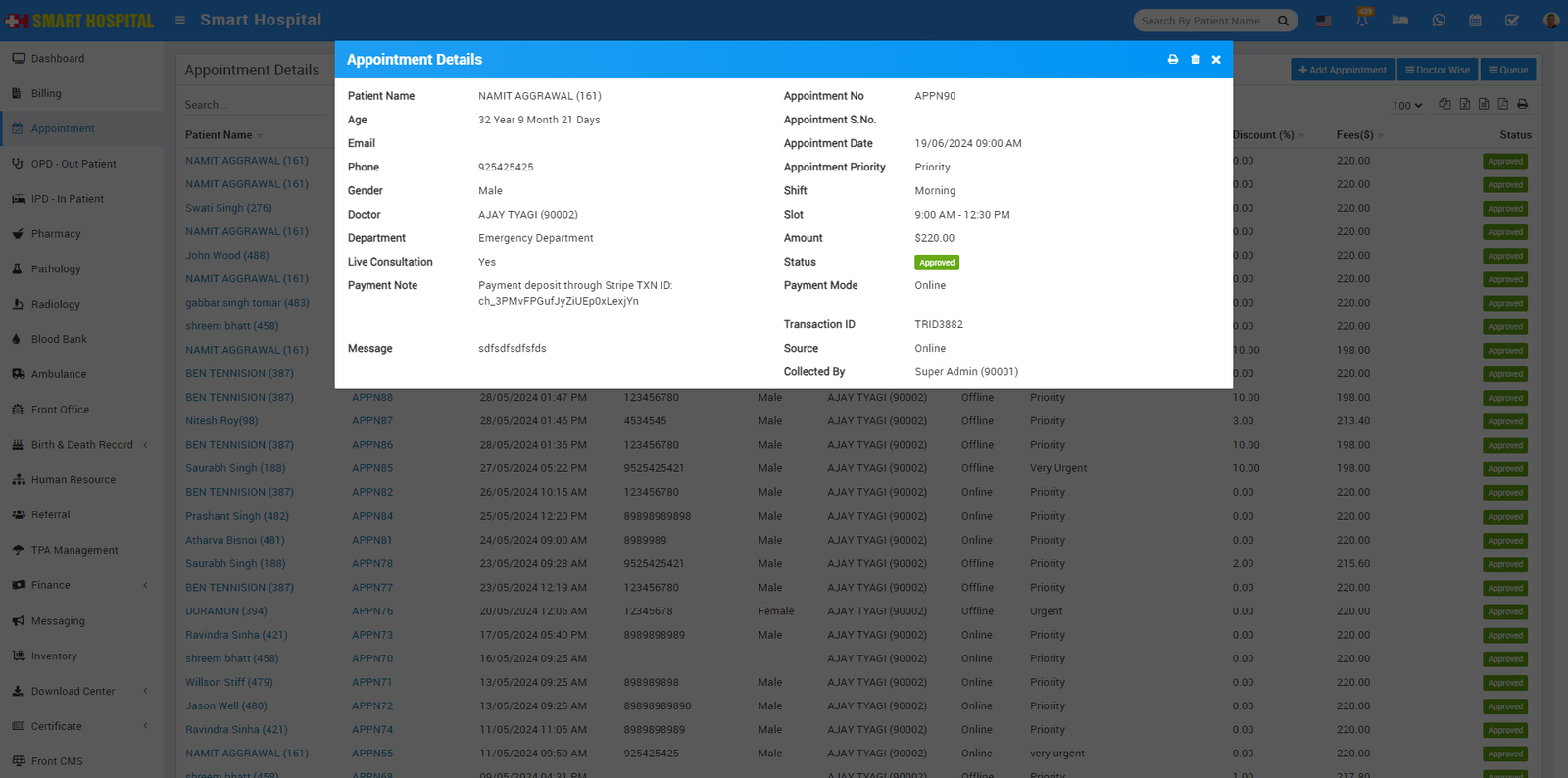This screenshot has width=1568, height=778.
Task: Delete this appointment using the trash icon
Action: pyautogui.click(x=1195, y=60)
